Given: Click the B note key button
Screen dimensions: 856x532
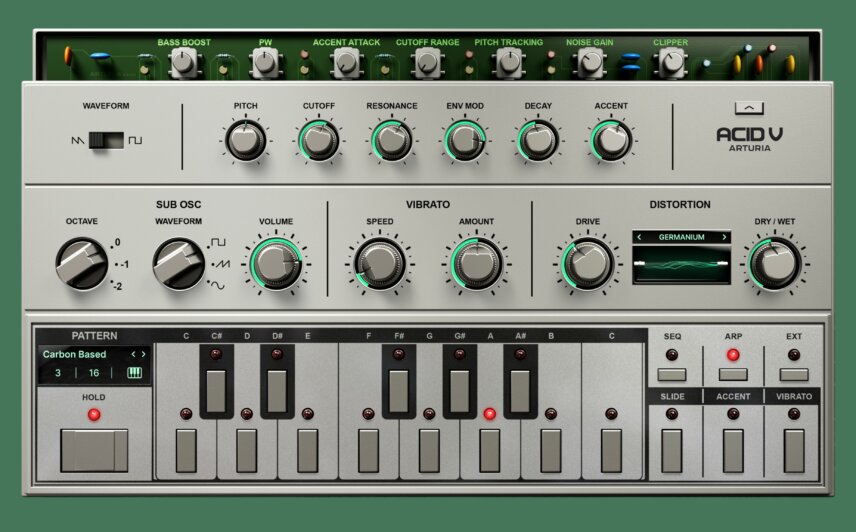Looking at the screenshot, I should (551, 451).
